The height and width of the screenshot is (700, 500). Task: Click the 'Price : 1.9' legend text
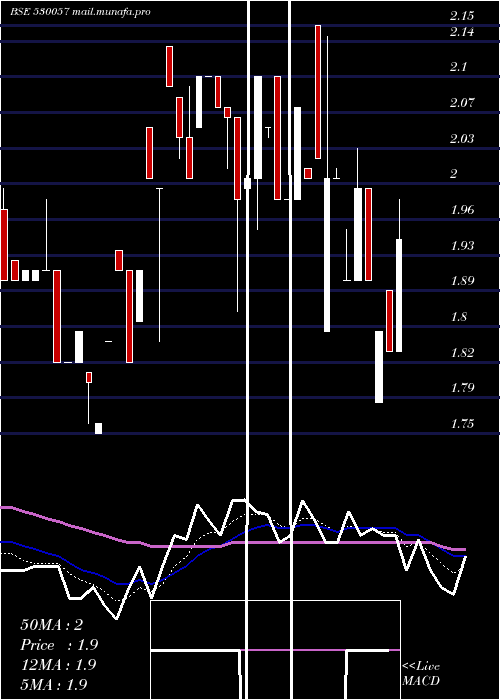(59, 645)
